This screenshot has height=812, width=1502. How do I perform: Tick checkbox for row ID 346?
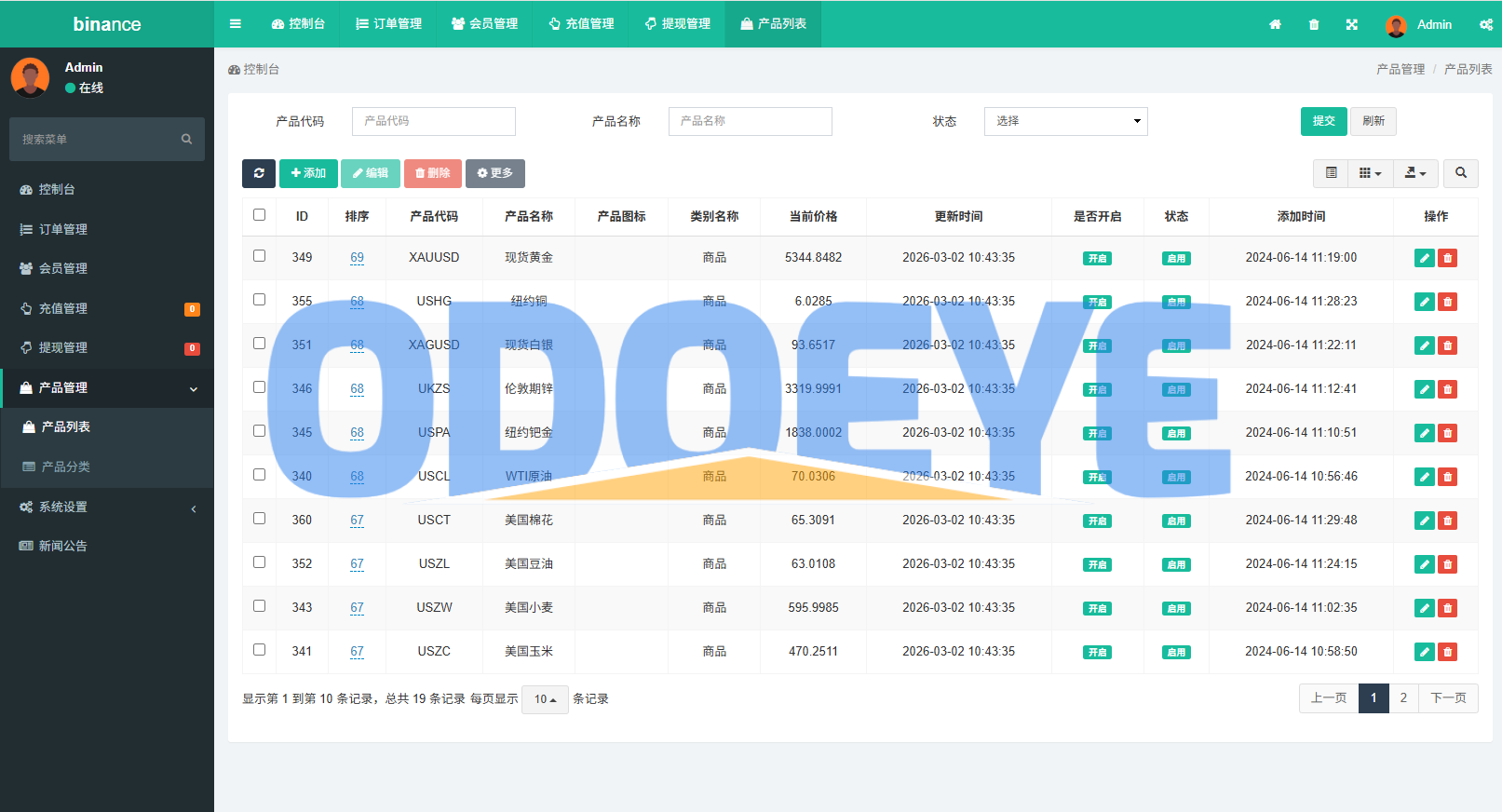[259, 387]
